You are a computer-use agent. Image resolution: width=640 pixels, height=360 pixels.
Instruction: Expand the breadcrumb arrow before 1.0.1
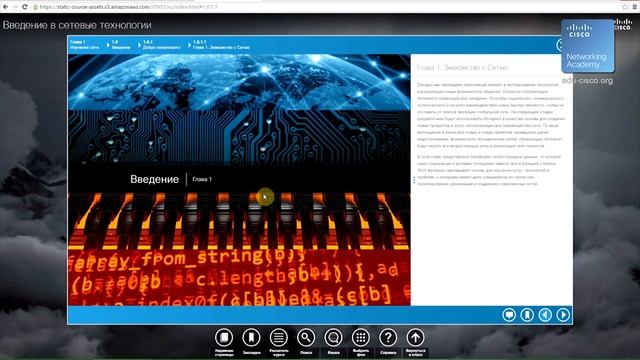pos(139,44)
